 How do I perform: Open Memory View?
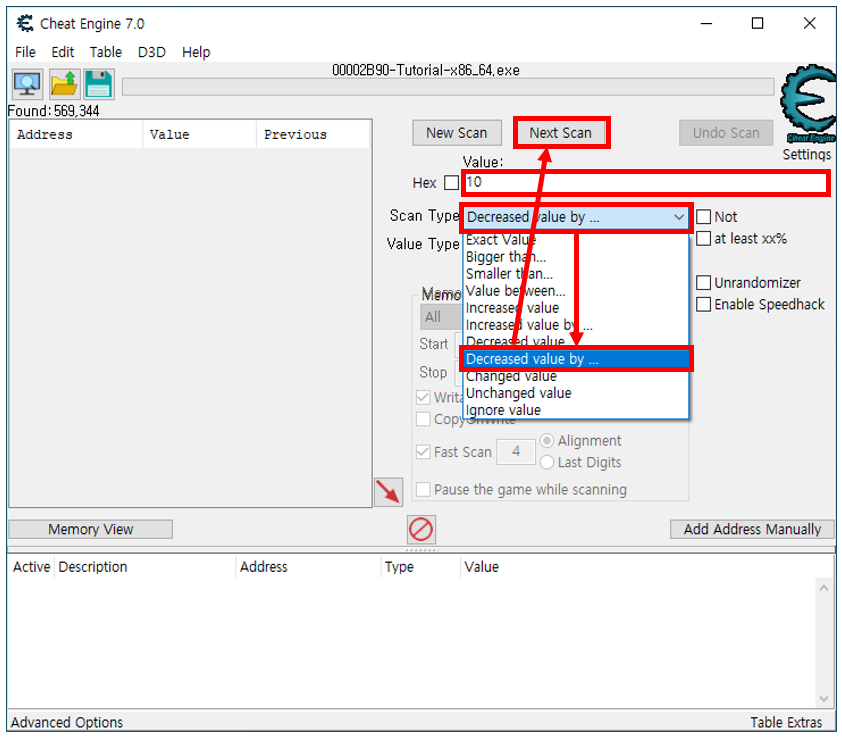coord(90,530)
